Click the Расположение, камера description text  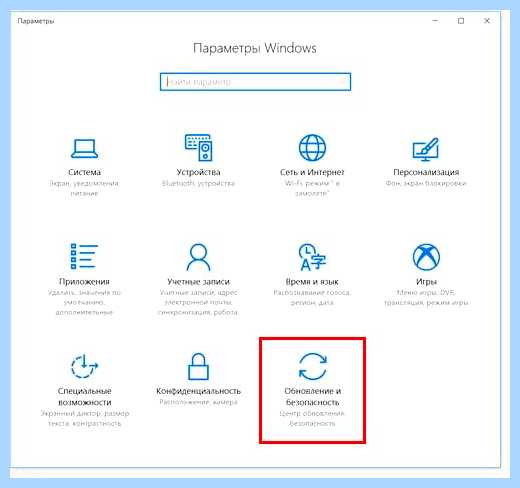[x=198, y=402]
